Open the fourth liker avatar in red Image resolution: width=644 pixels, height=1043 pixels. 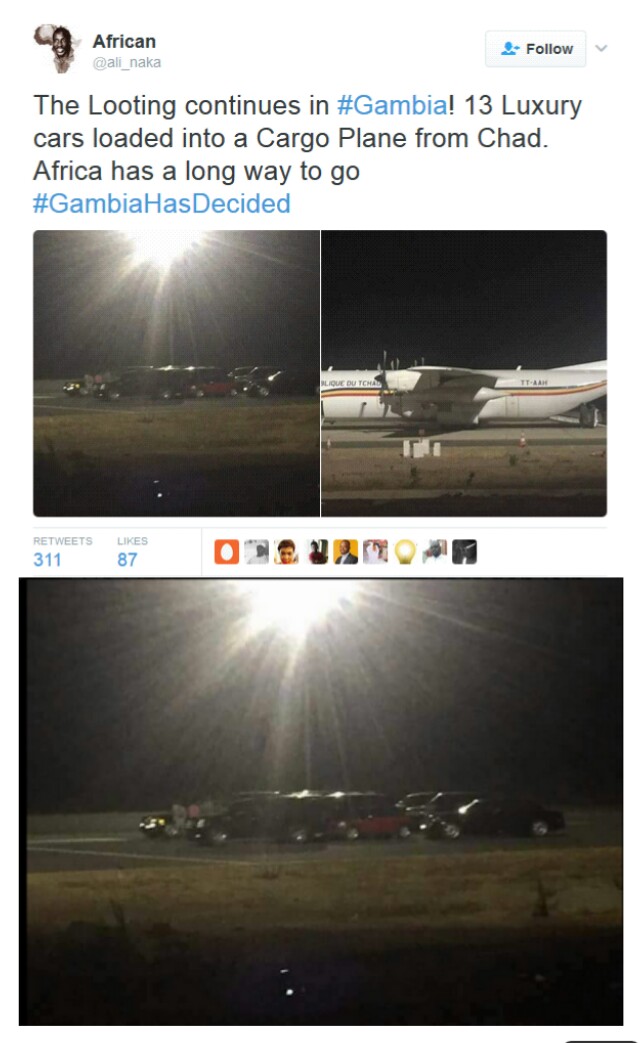pos(318,552)
